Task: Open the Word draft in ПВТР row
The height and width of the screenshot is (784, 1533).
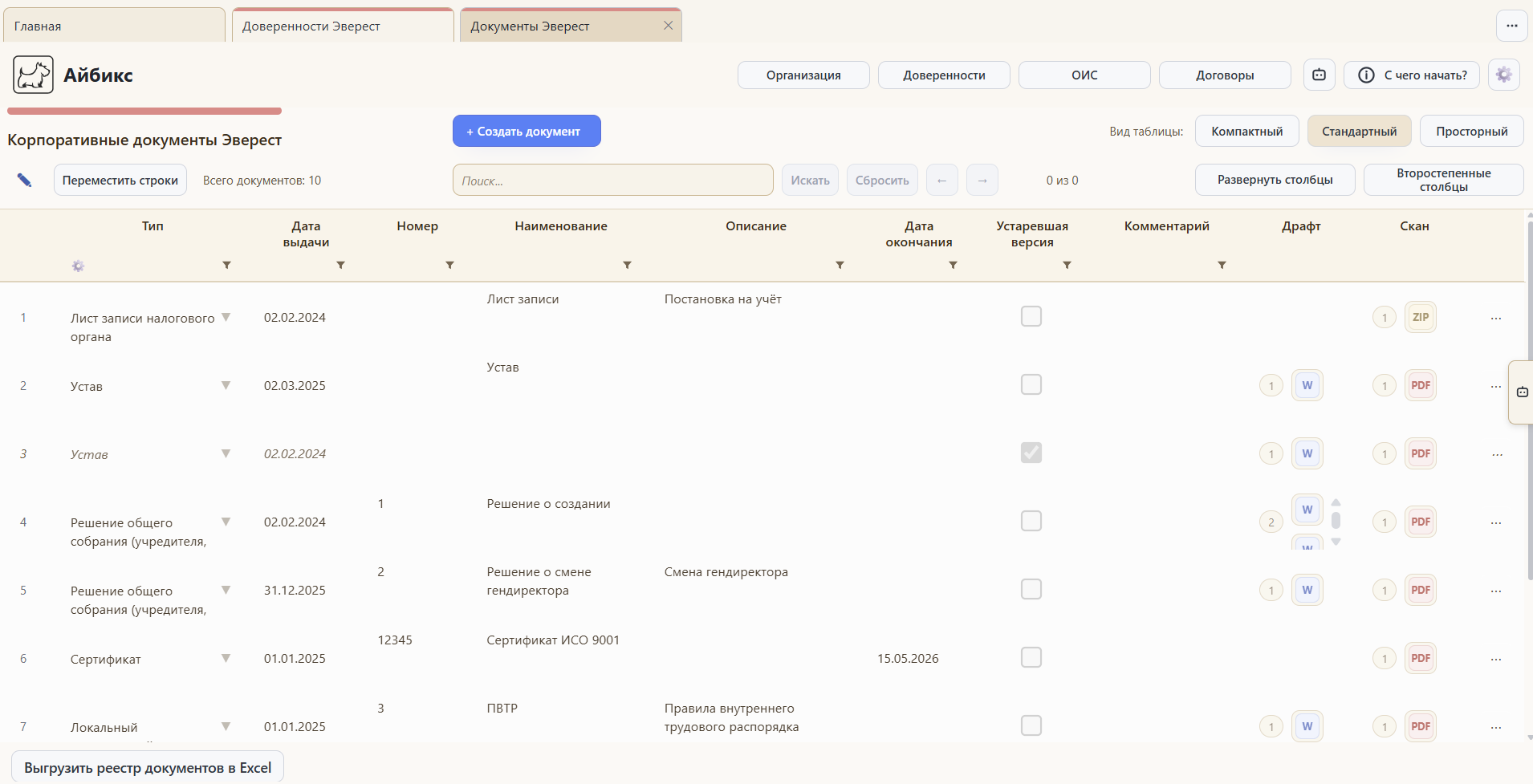Action: click(1307, 726)
